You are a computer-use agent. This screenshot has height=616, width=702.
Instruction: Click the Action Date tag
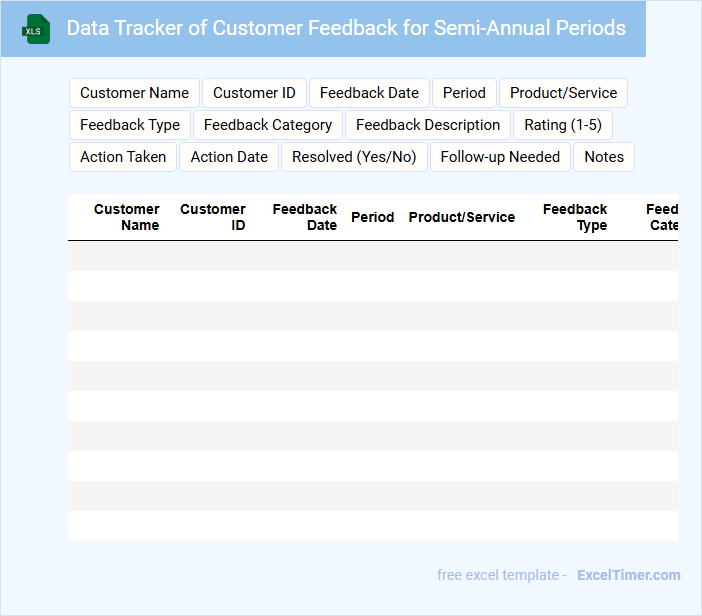pos(229,157)
